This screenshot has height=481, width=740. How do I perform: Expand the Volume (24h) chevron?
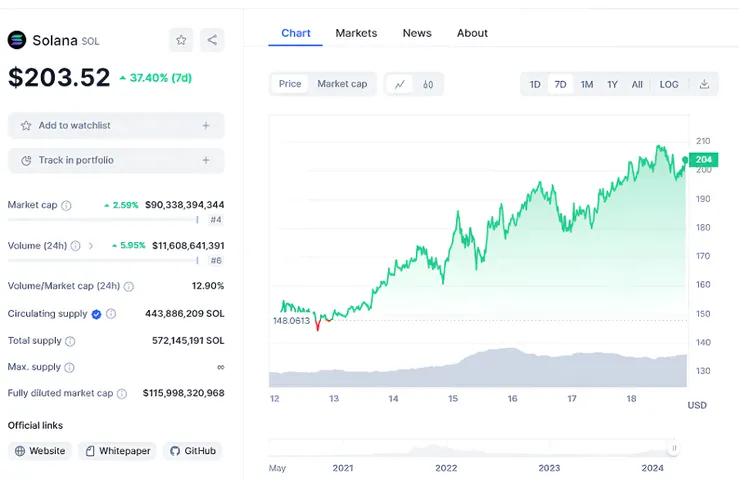[91, 245]
